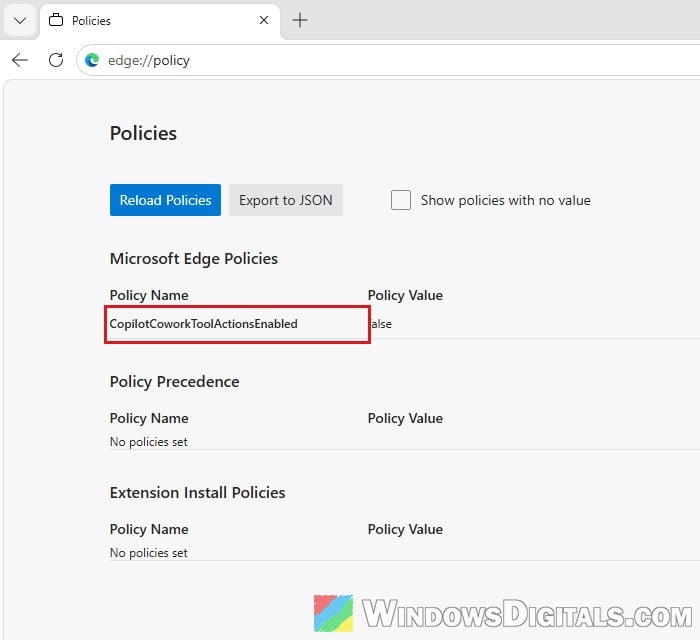Click Policy Value header under Policy Precedence
700x640 pixels.
click(405, 419)
